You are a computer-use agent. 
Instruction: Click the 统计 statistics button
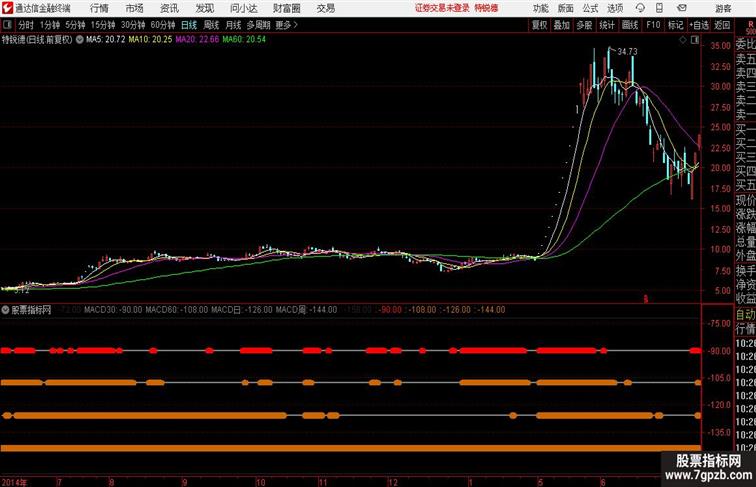(x=607, y=25)
